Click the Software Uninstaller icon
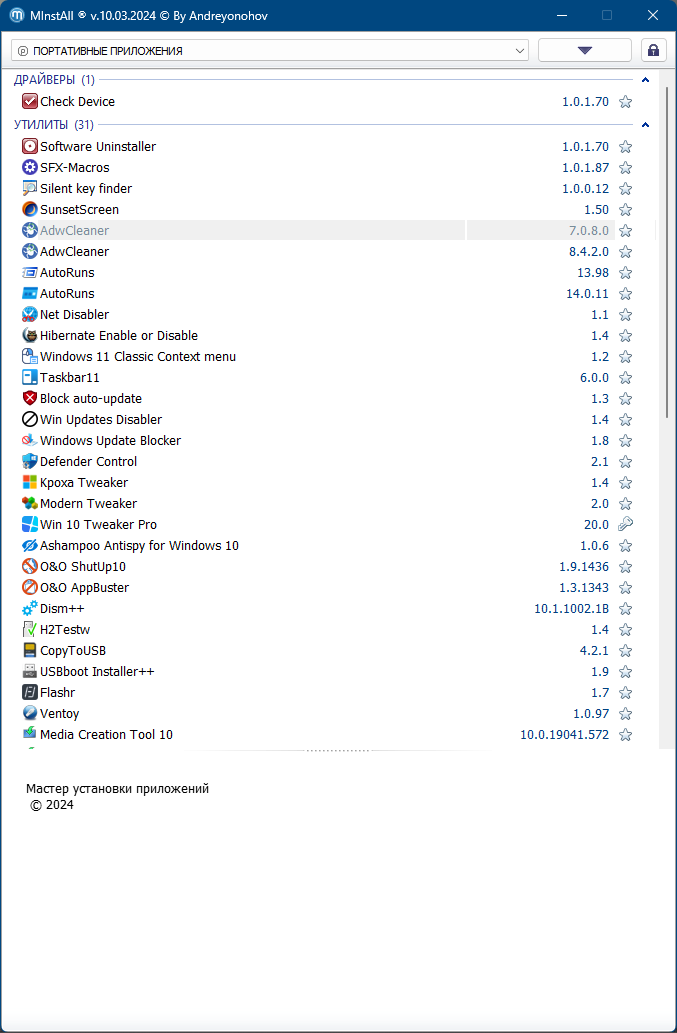 pos(30,146)
